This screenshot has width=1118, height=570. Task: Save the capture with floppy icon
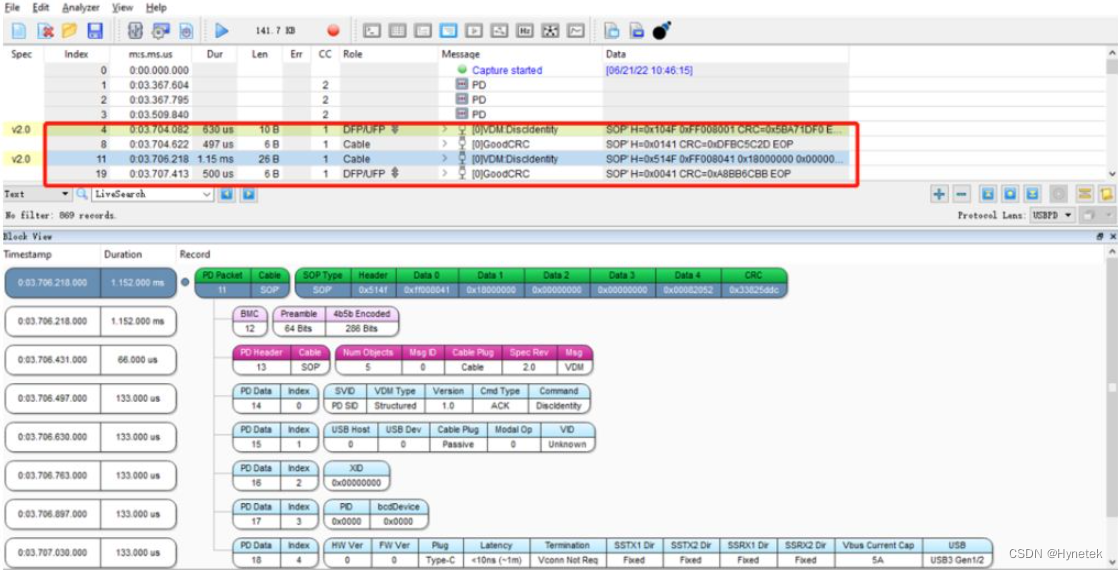95,31
